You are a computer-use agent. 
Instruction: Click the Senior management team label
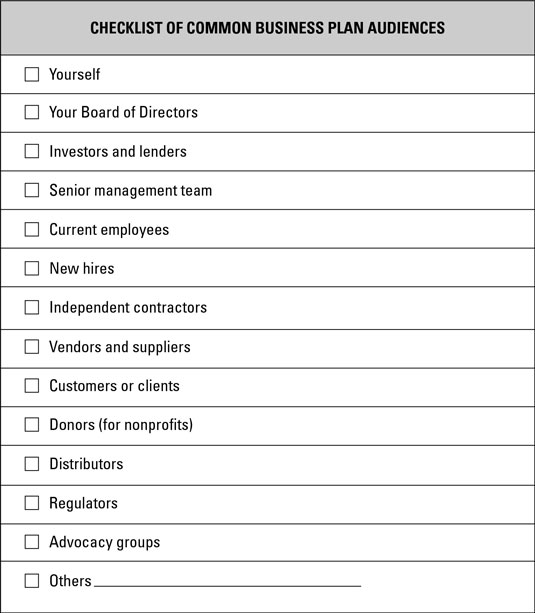[131, 191]
